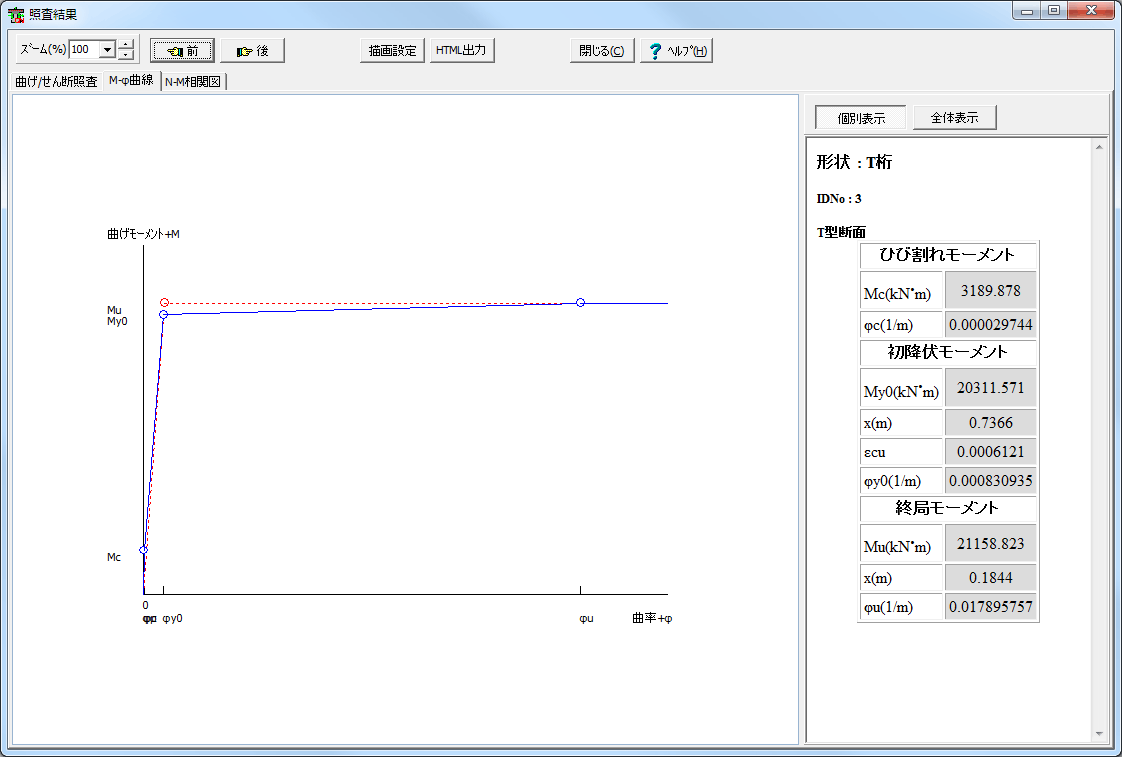Click scrollbar down arrow in results panel

pyautogui.click(x=1099, y=734)
